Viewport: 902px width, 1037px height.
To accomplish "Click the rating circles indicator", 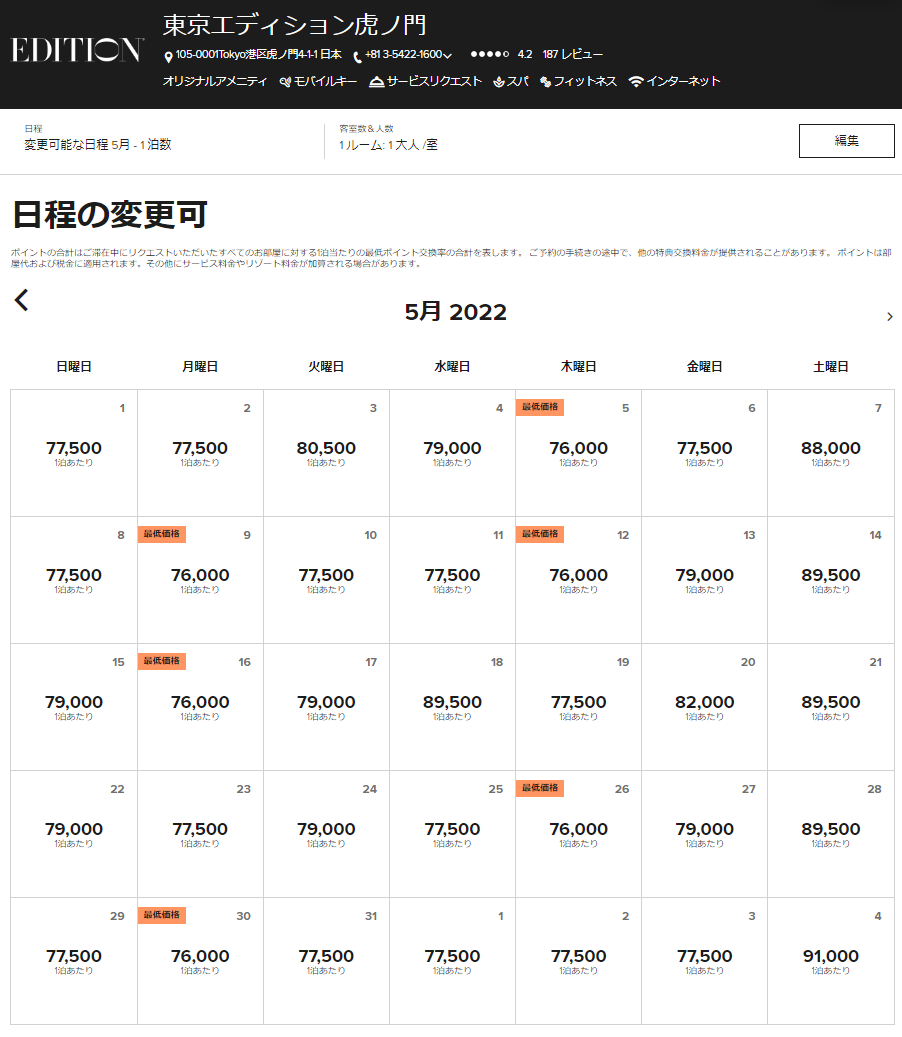I will tap(490, 55).
